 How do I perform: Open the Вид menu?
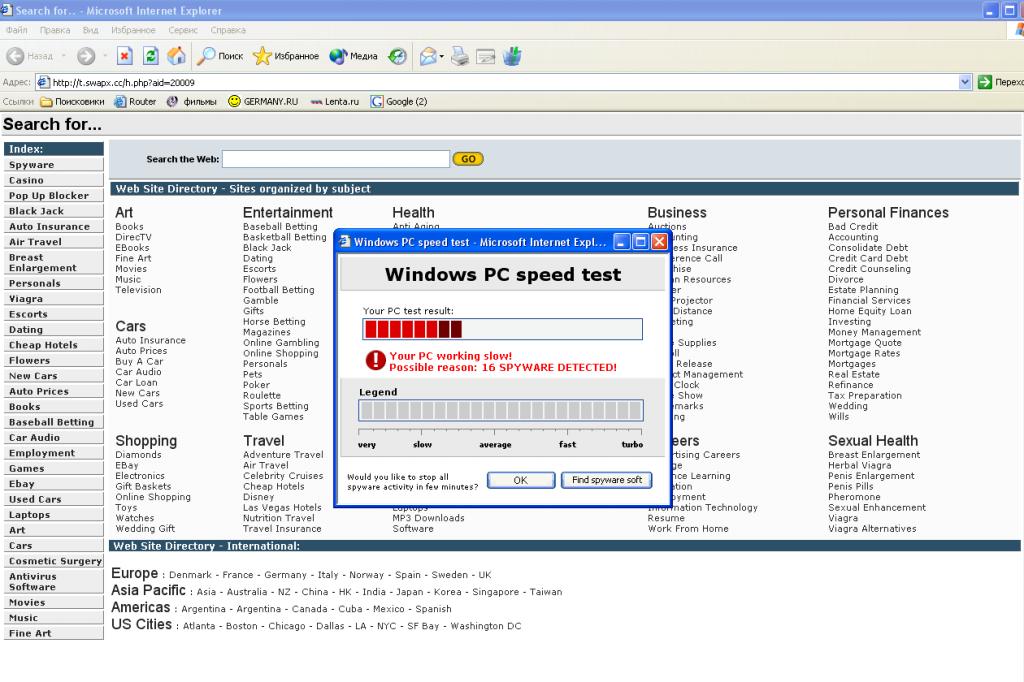(90, 30)
